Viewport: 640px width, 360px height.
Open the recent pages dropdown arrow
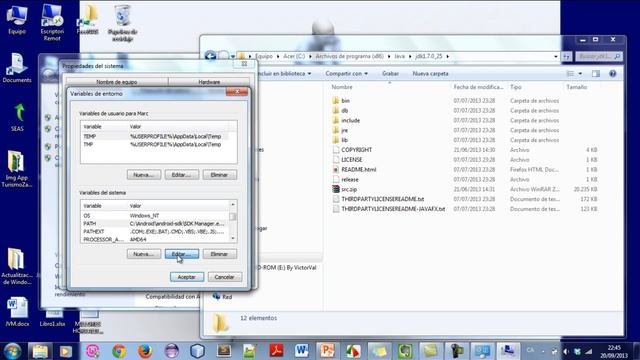tap(233, 56)
